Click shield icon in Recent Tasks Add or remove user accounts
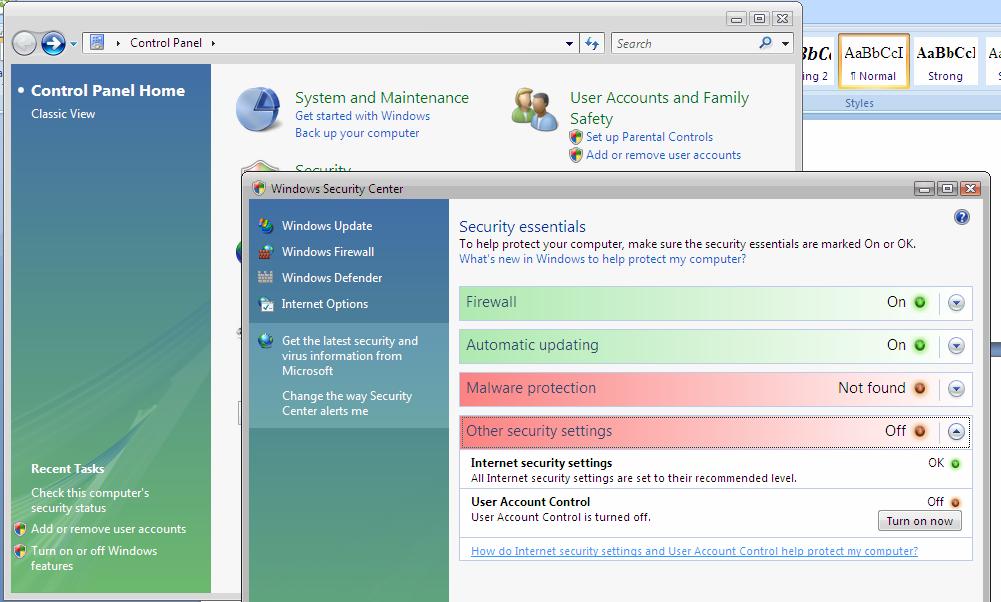This screenshot has height=602, width=1001. point(20,529)
